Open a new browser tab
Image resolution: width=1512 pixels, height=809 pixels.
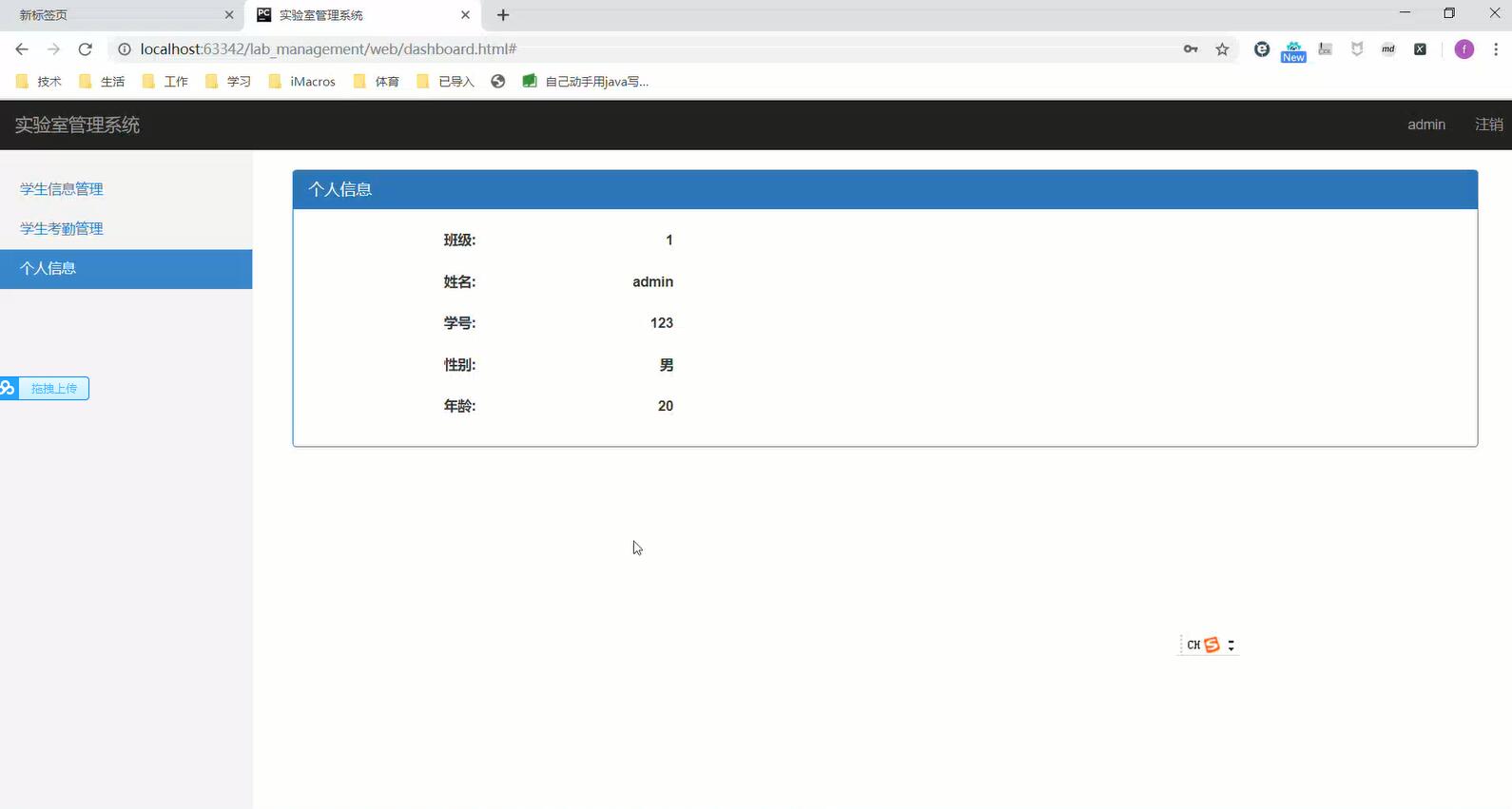click(x=503, y=15)
